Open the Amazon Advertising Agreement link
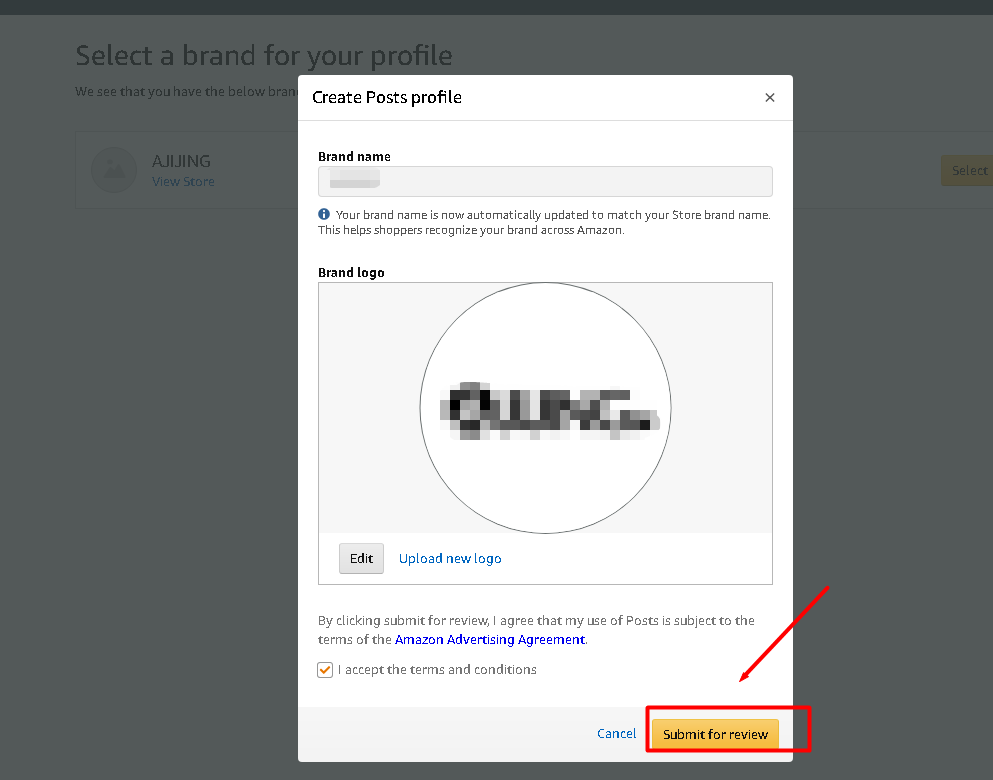993x780 pixels. click(490, 640)
